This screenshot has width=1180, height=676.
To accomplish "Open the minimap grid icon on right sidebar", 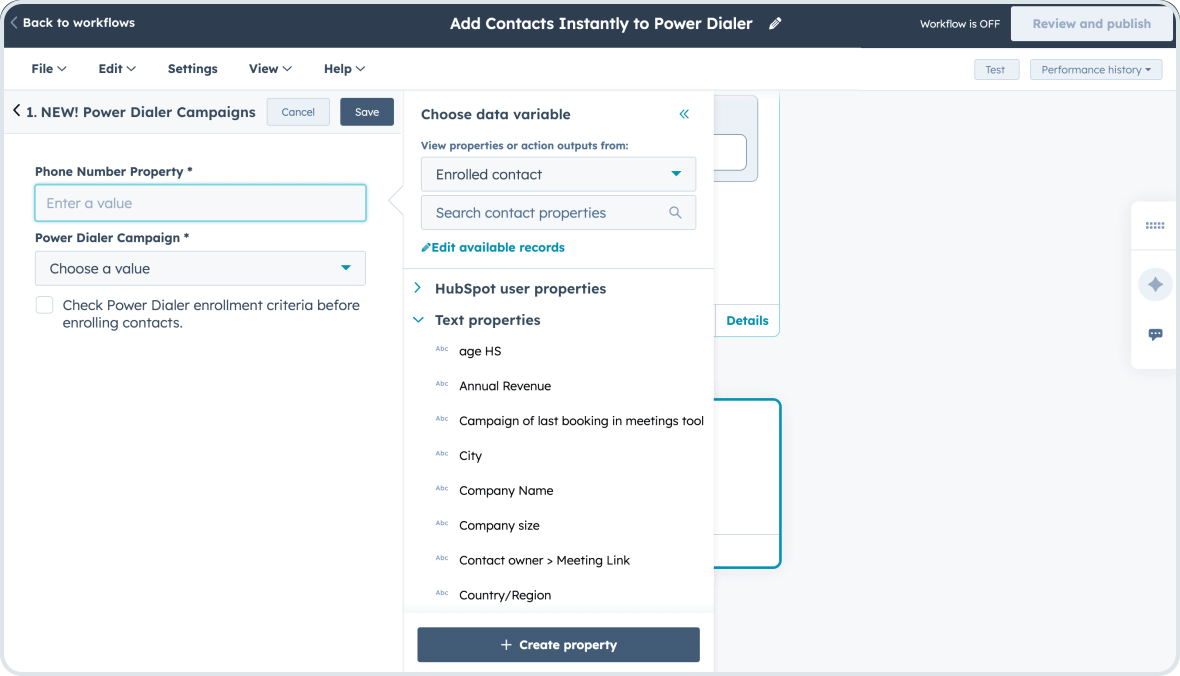I will pos(1154,226).
